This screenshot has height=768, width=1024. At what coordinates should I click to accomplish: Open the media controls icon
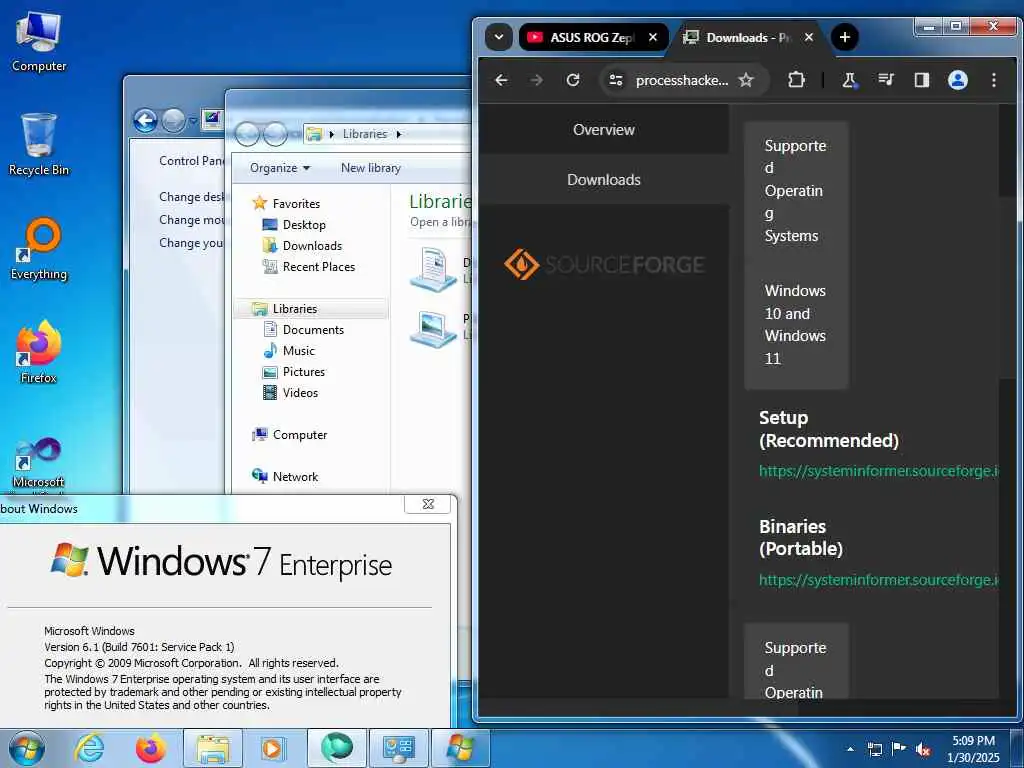click(x=886, y=80)
